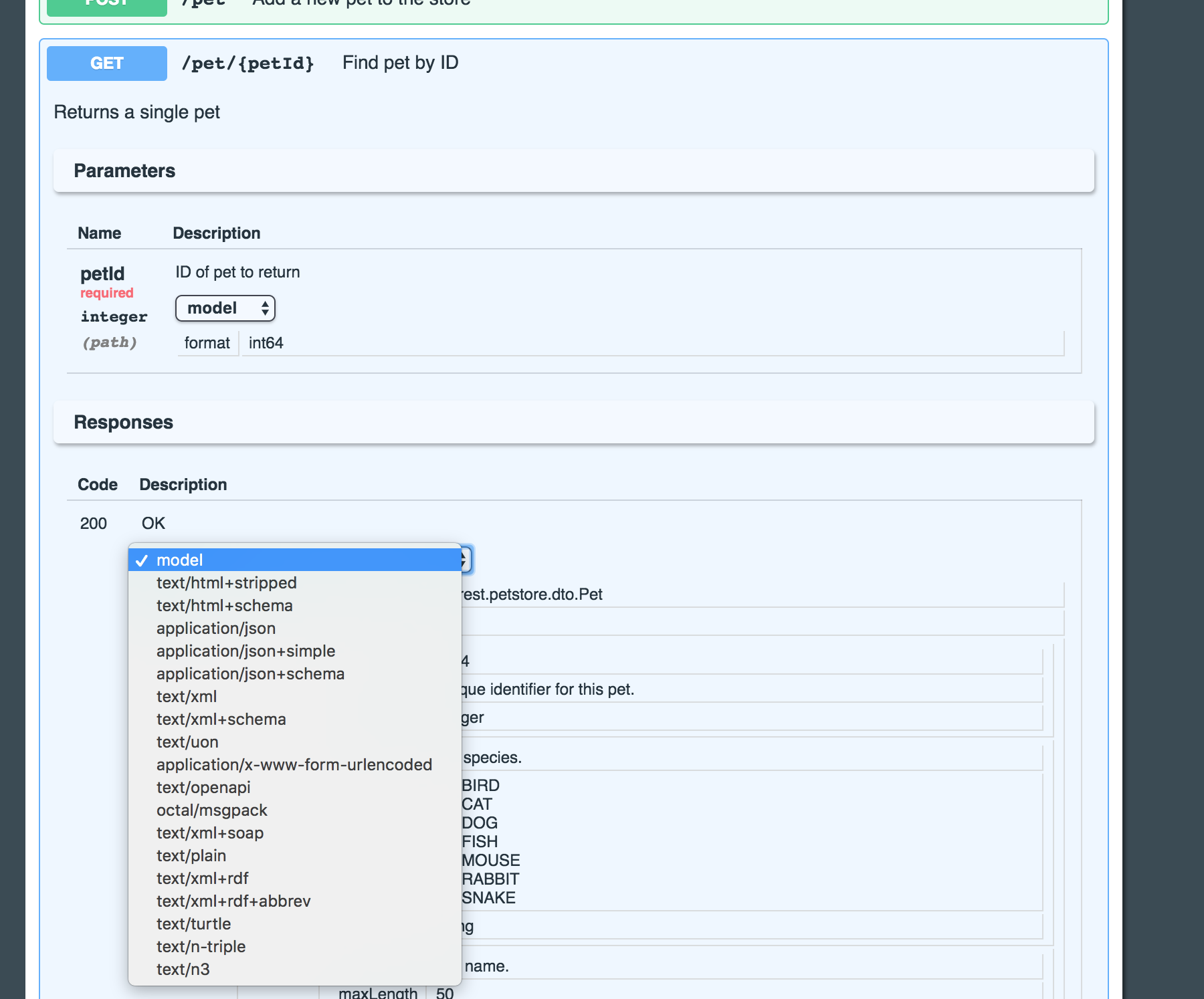
Task: Choose application/json+schema option
Action: click(x=250, y=674)
